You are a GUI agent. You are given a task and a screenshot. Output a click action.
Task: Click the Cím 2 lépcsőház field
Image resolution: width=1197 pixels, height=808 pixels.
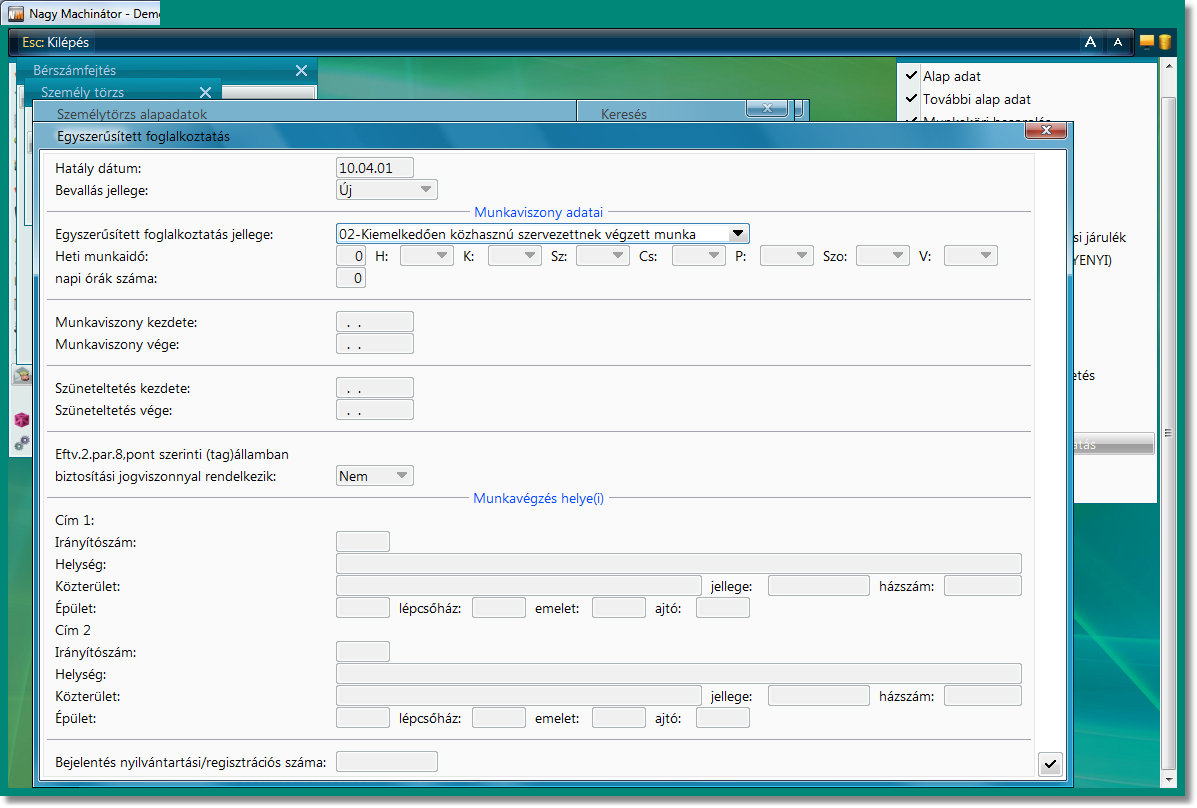pos(499,718)
